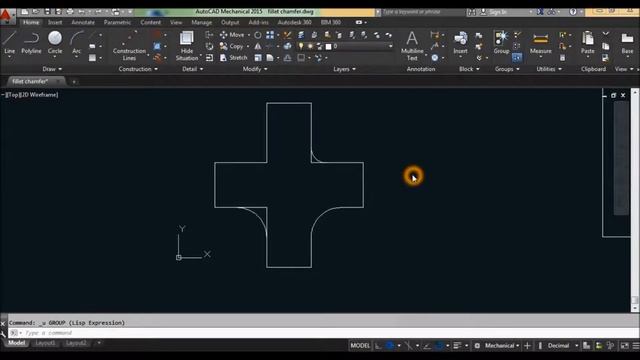Viewport: 640px width, 360px height.
Task: Click the keyword search box
Action: click(x=423, y=12)
